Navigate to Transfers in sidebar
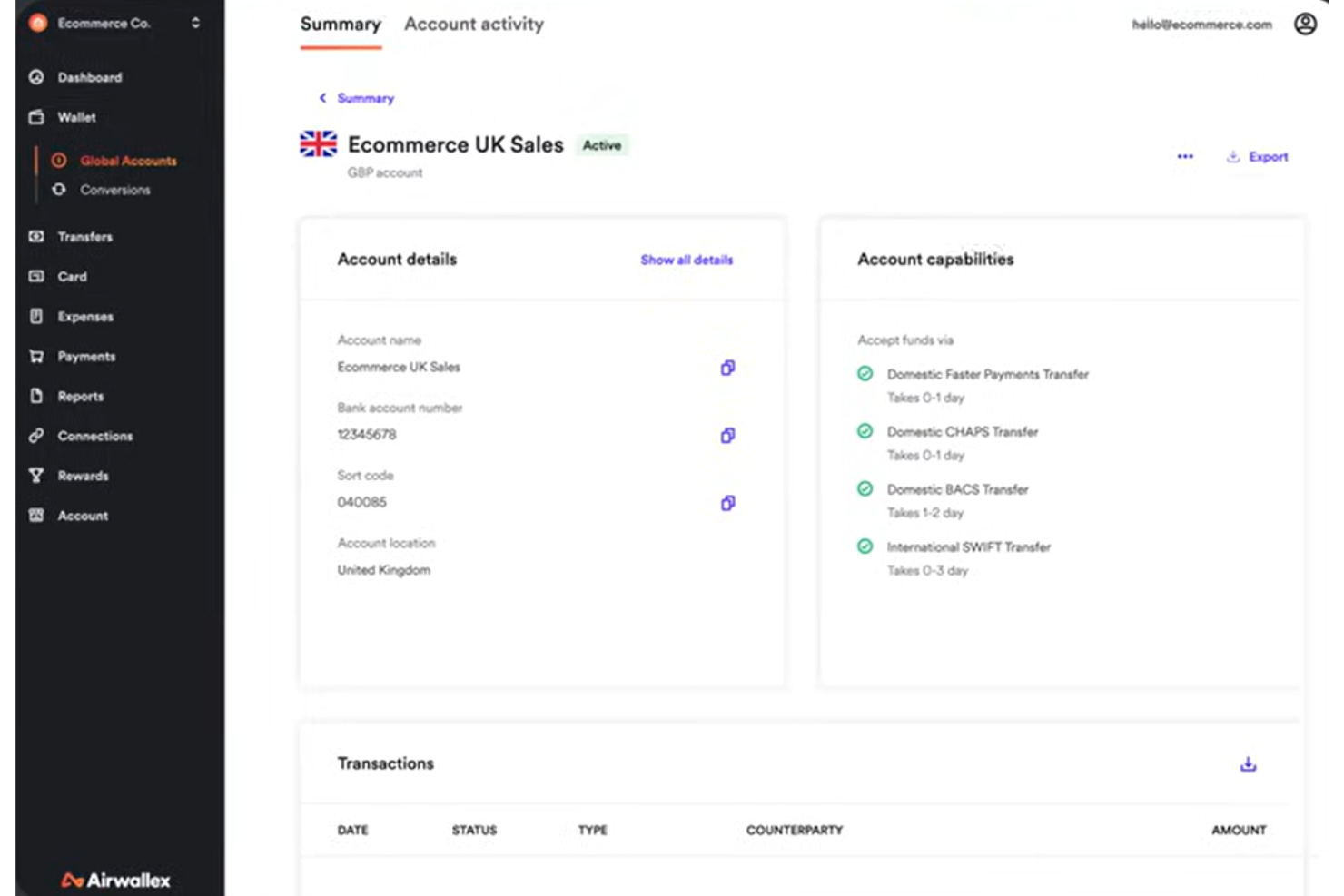1344x896 pixels. (85, 237)
